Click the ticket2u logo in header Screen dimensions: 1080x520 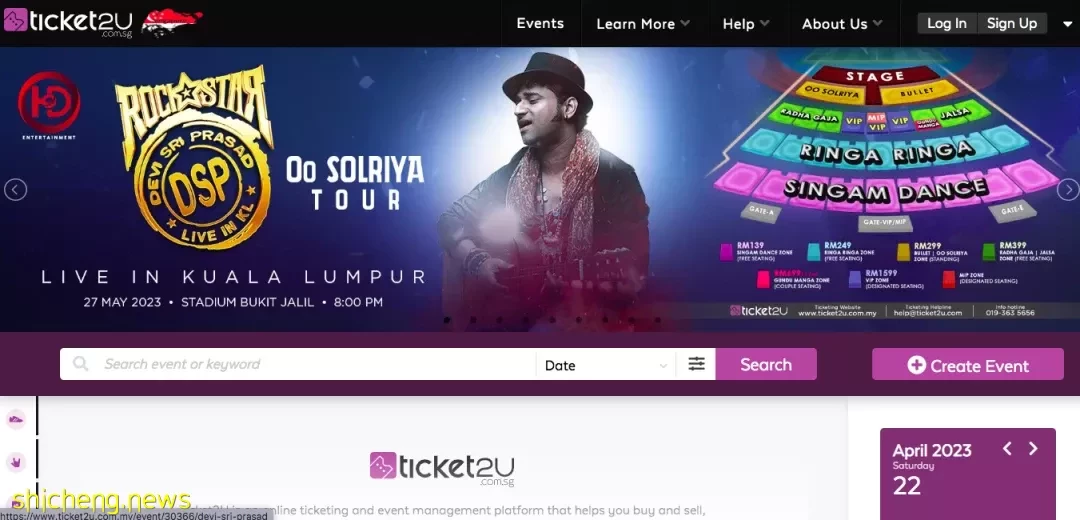(x=68, y=22)
